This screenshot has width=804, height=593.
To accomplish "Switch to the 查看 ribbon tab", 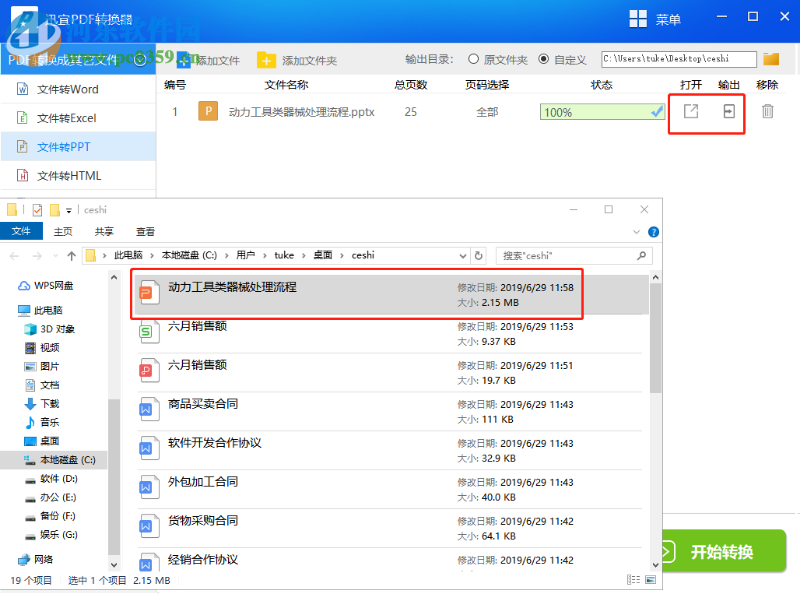I will (x=143, y=231).
